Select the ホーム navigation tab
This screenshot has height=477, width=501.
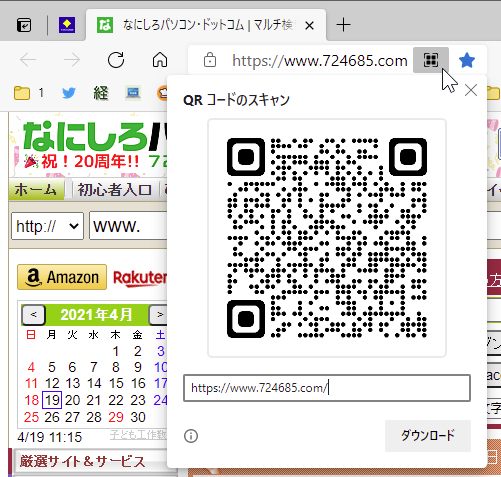[x=36, y=190]
